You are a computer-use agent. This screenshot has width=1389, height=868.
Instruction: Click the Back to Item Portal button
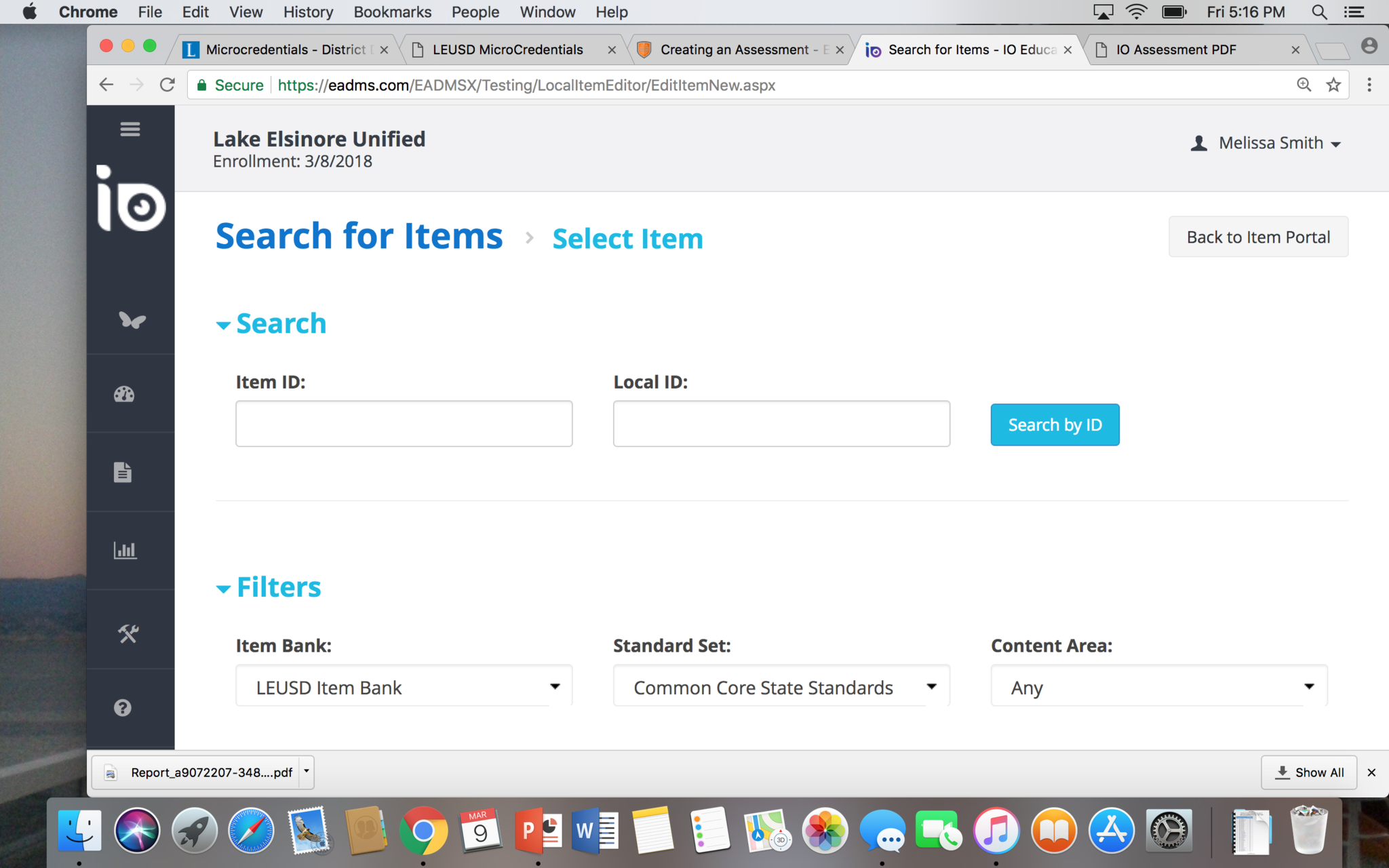tap(1258, 237)
